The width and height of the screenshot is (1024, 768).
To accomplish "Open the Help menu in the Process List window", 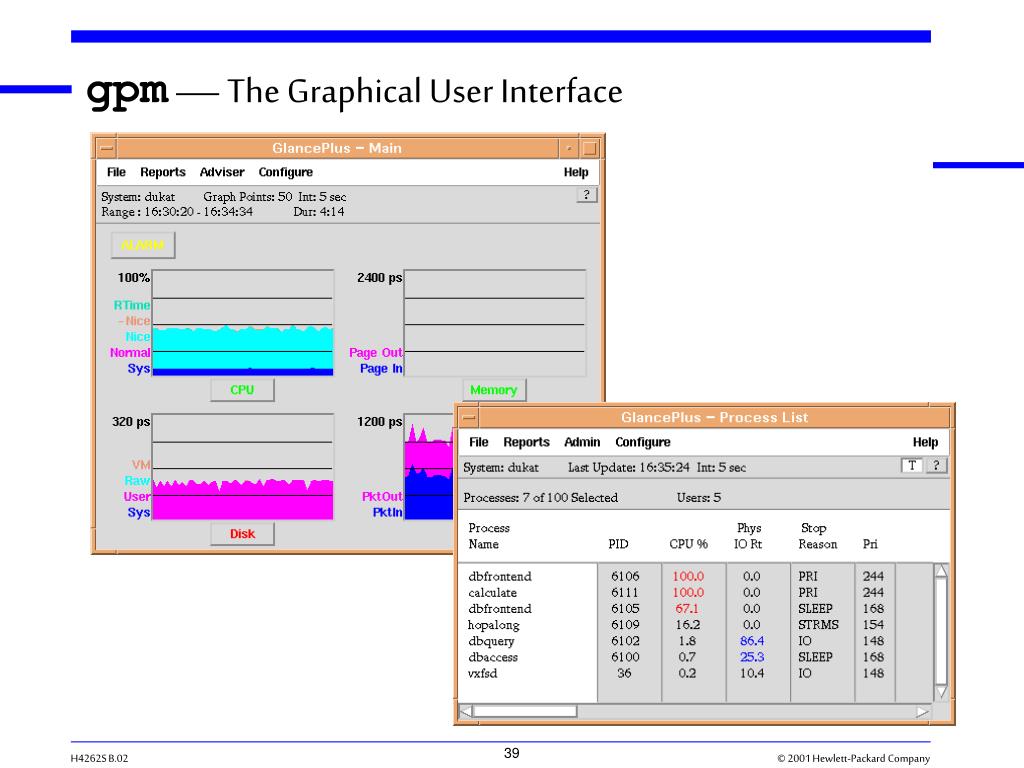I will [x=925, y=442].
